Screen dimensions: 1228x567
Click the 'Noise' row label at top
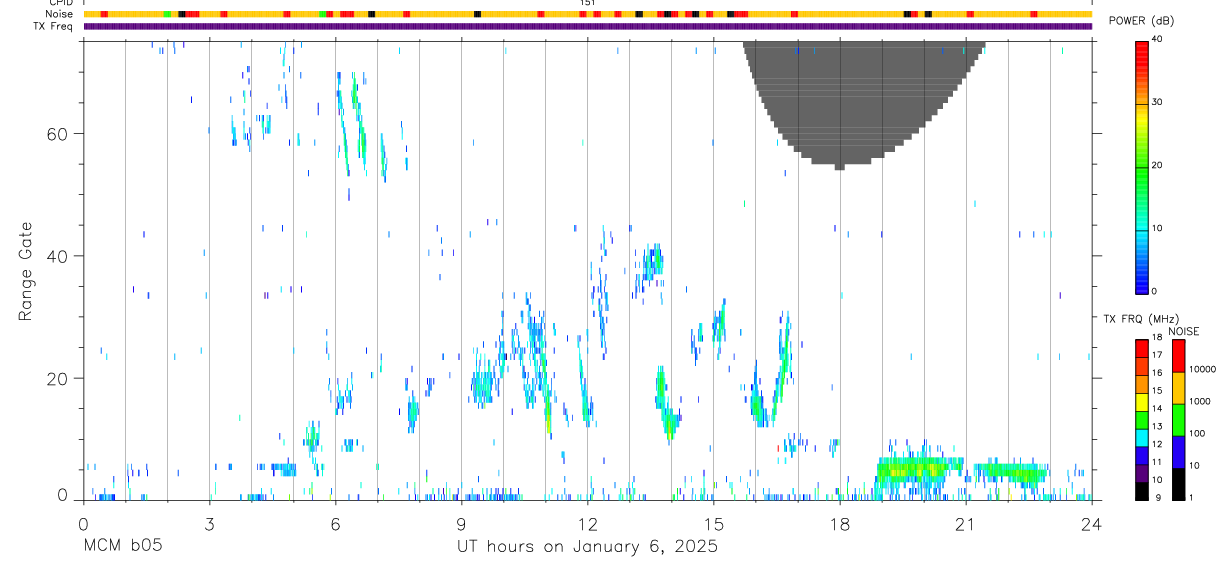60,14
